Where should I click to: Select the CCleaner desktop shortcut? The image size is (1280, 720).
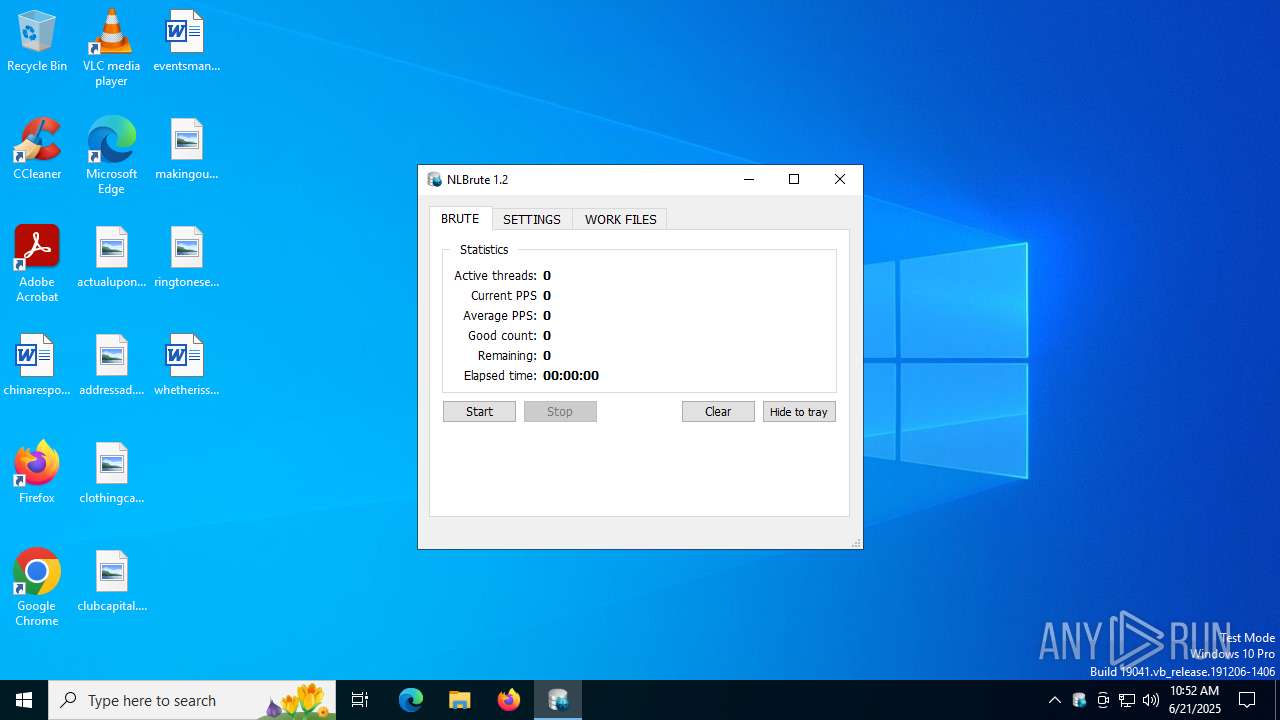(x=37, y=149)
